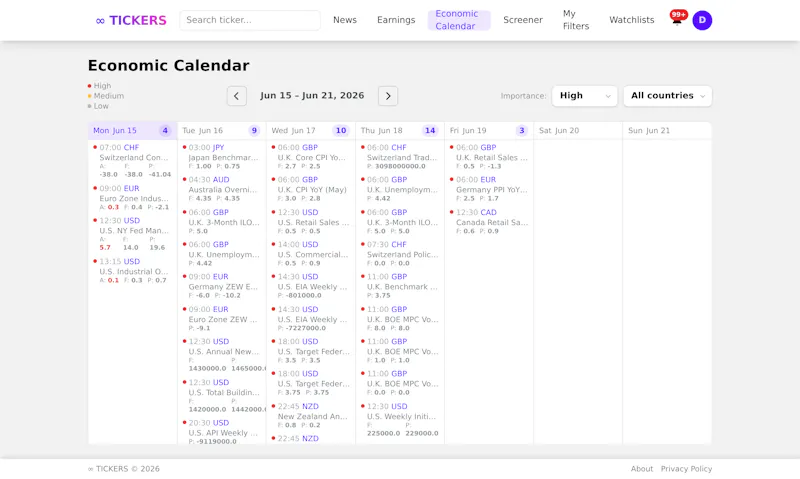Image resolution: width=800 pixels, height=479 pixels.
Task: Open Switzerland Trad... event Thursday
Action: pos(399,157)
